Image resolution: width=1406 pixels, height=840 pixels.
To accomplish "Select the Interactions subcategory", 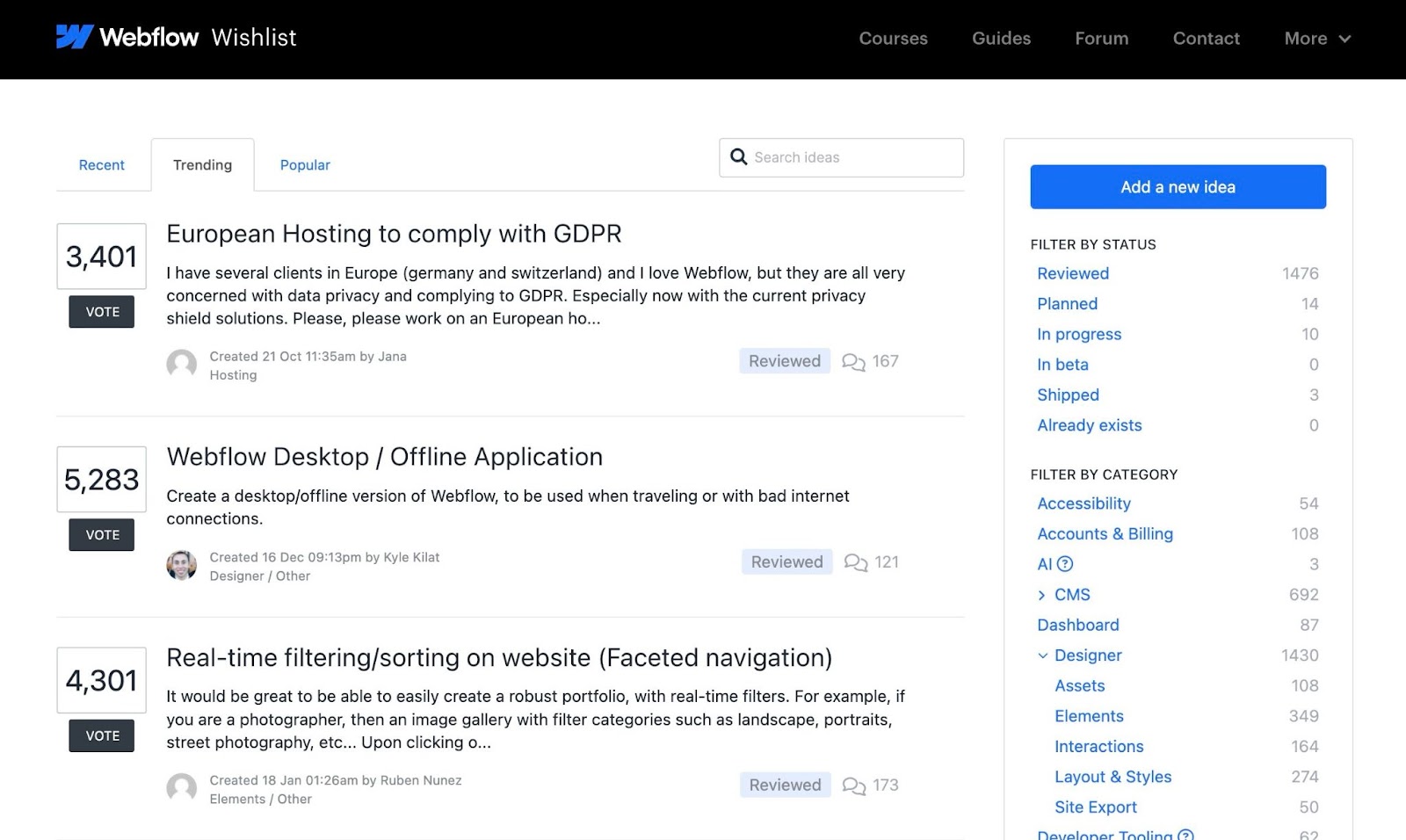I will click(x=1099, y=747).
